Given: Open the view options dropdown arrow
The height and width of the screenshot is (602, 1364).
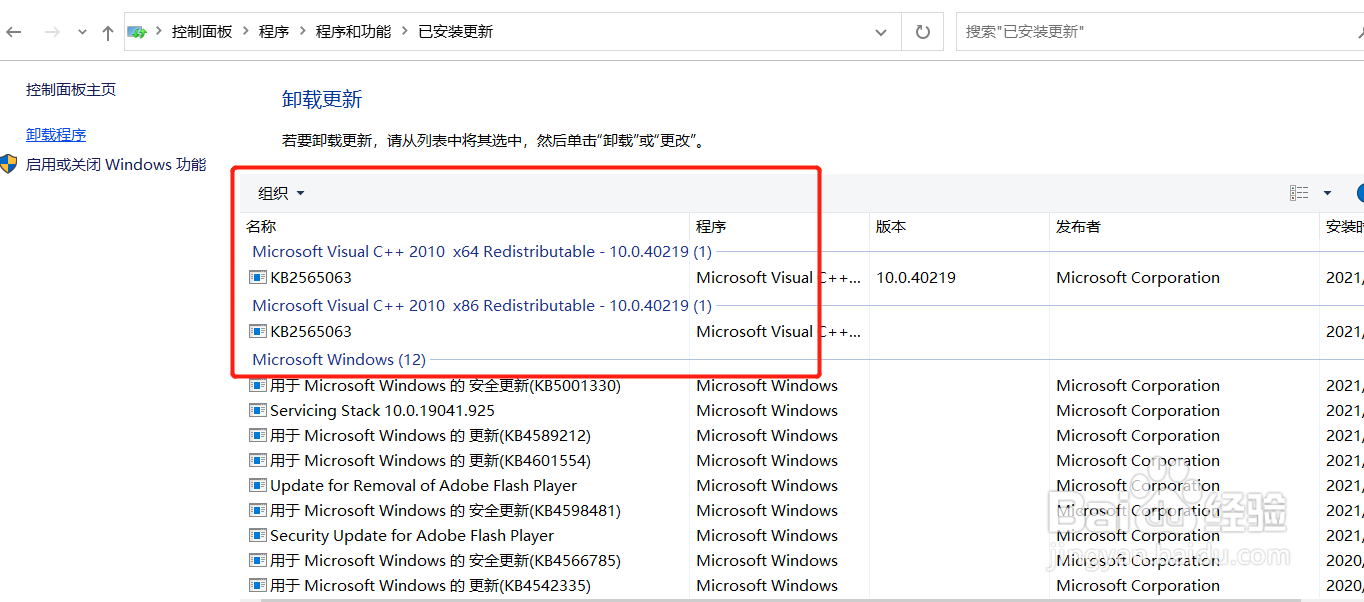Looking at the screenshot, I should coord(1327,193).
